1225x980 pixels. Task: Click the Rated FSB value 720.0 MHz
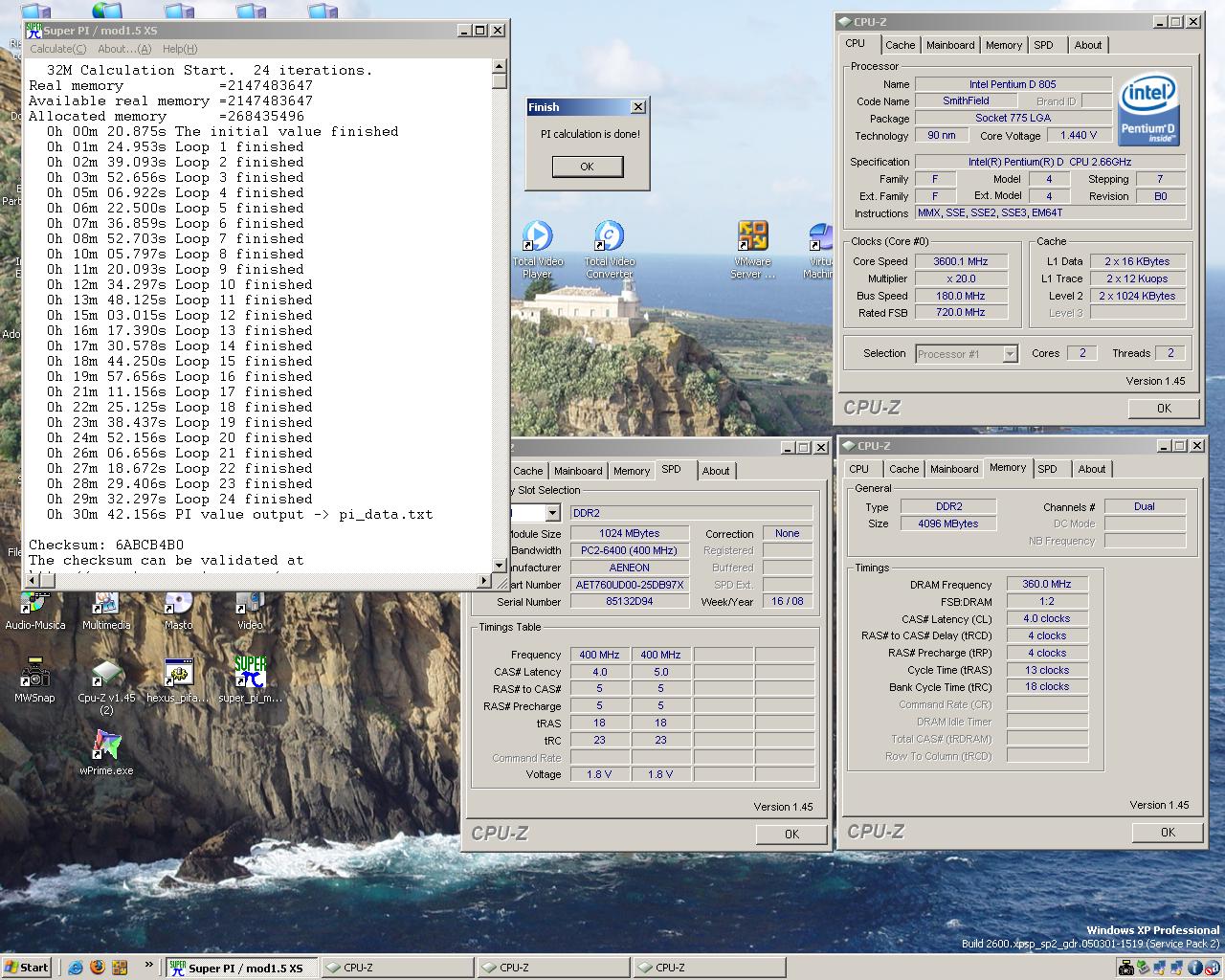click(x=960, y=312)
